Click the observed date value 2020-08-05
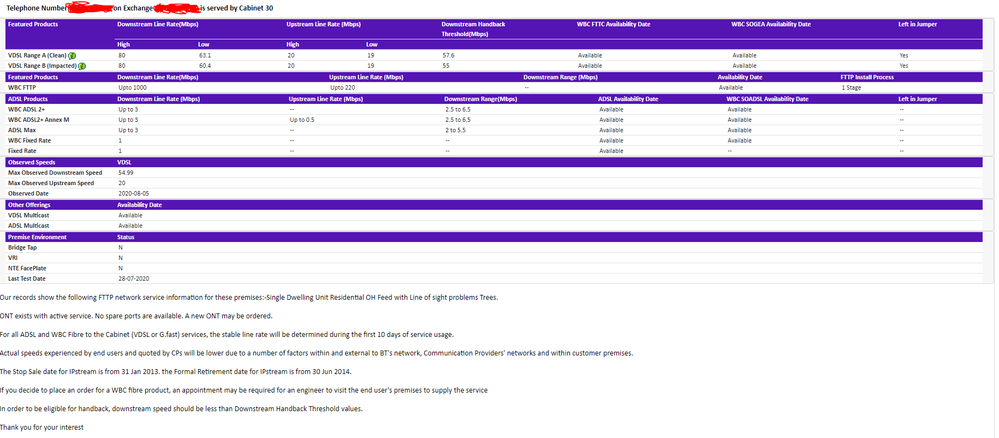The width and height of the screenshot is (999, 438). point(133,194)
